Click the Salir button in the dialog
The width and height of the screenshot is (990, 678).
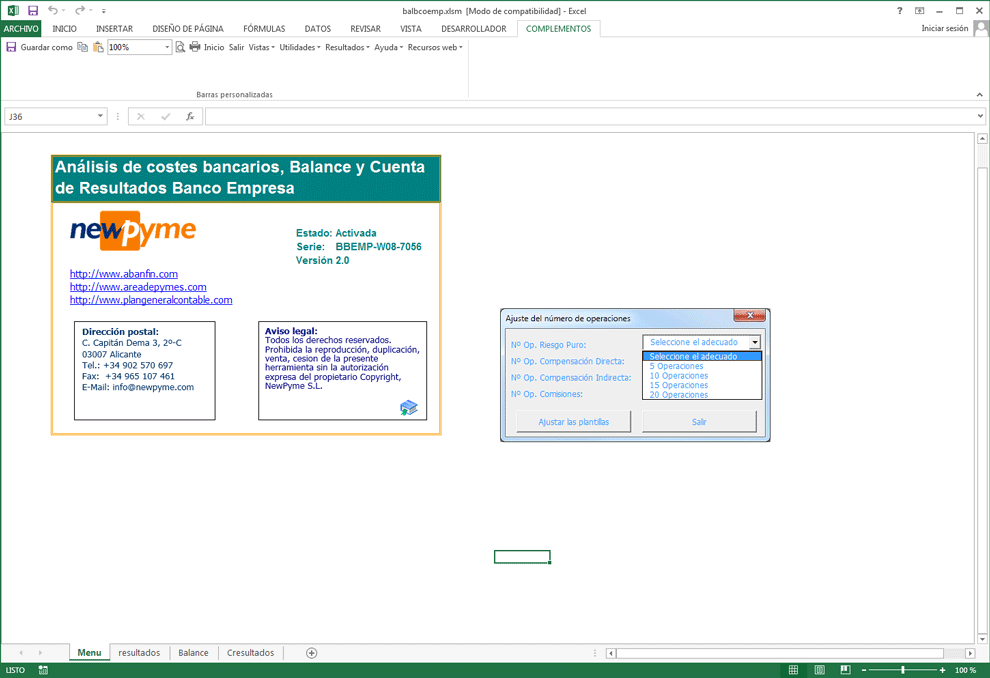(699, 422)
